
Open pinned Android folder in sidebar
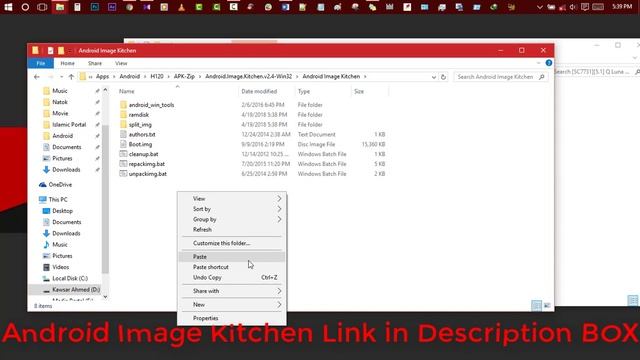point(62,136)
